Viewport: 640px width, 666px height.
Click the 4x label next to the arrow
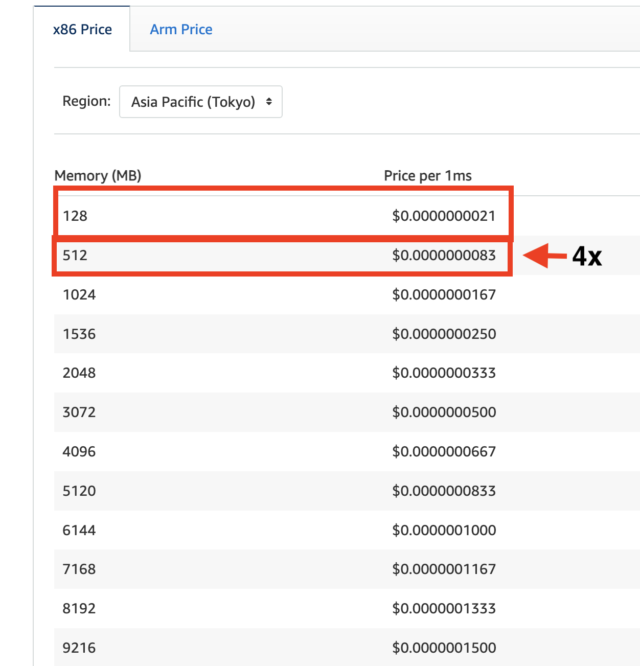click(587, 256)
